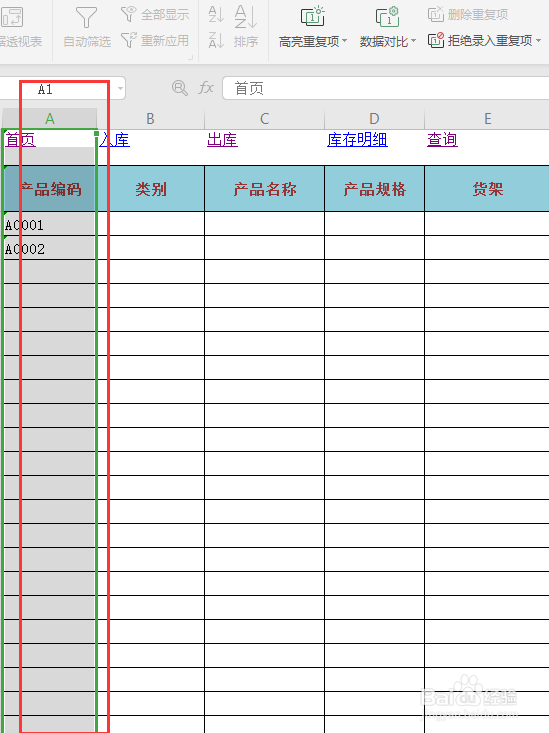
Task: Click Highlight Duplicates (高亮重复项) icon
Action: (312, 17)
